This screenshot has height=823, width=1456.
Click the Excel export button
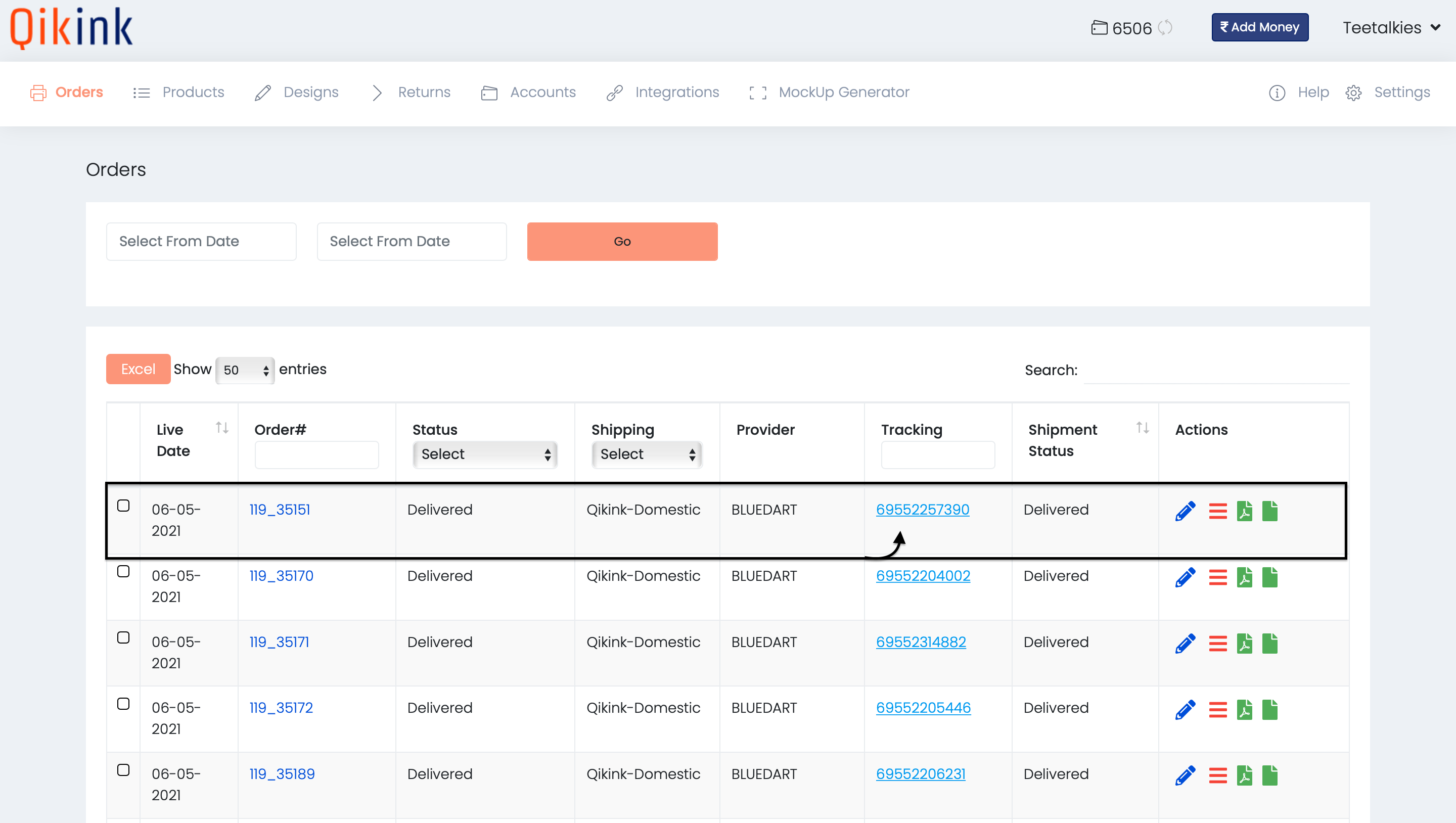(x=138, y=368)
